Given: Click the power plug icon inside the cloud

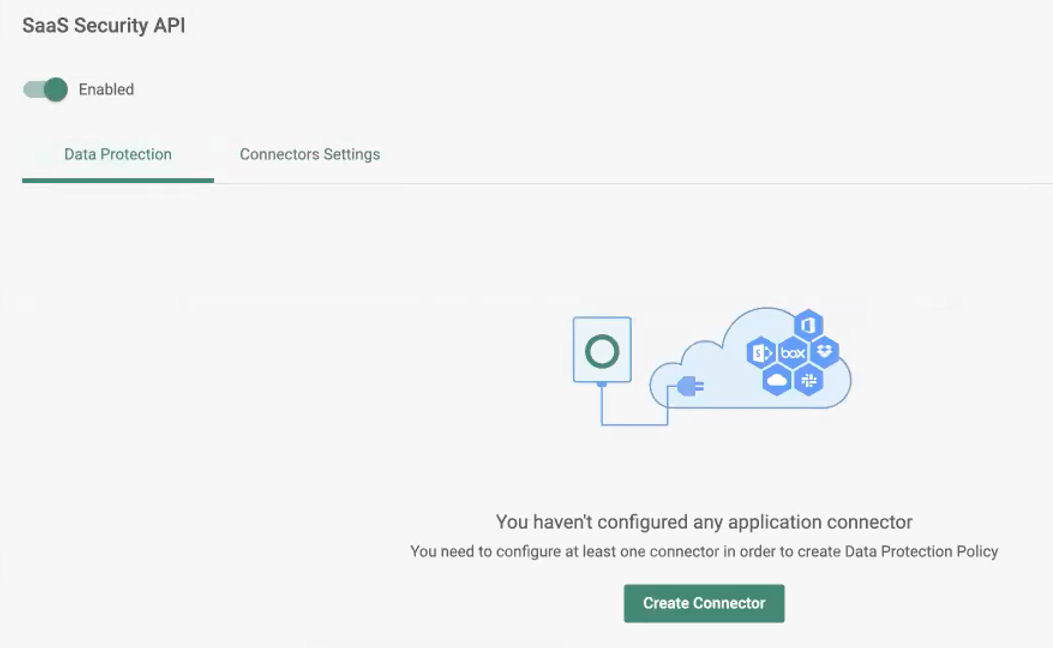Looking at the screenshot, I should point(688,384).
